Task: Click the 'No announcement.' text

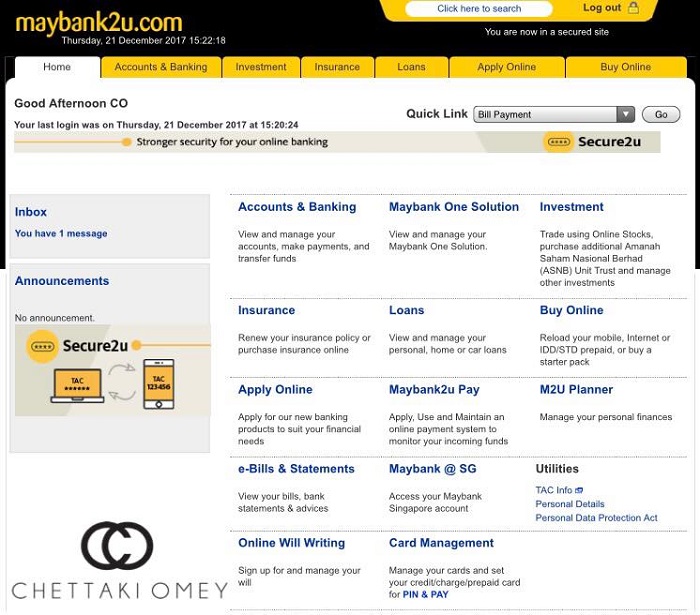Action: [x=54, y=318]
